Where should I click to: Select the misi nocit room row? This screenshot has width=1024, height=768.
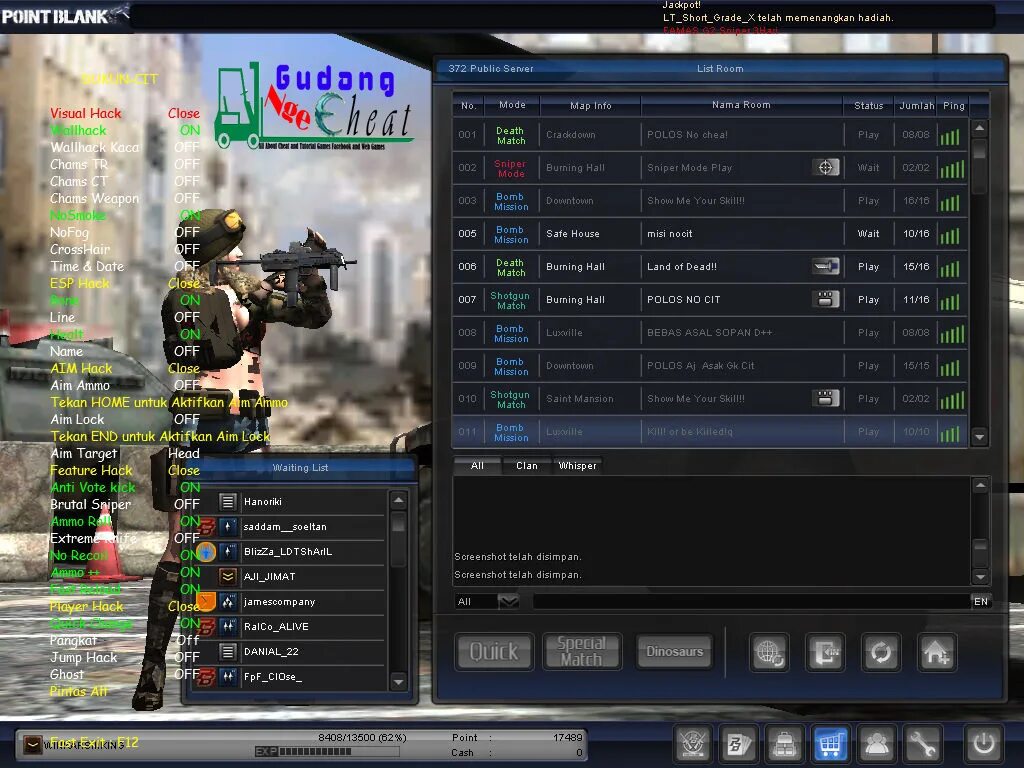pyautogui.click(x=710, y=234)
